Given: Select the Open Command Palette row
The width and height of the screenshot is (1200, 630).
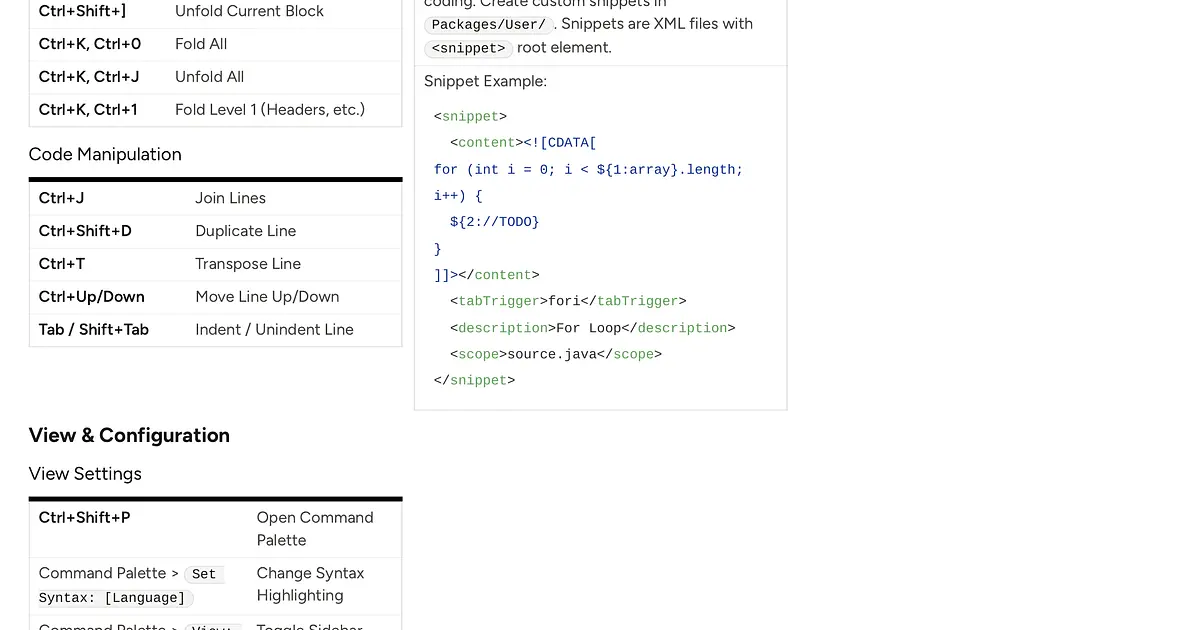Looking at the screenshot, I should click(x=215, y=528).
